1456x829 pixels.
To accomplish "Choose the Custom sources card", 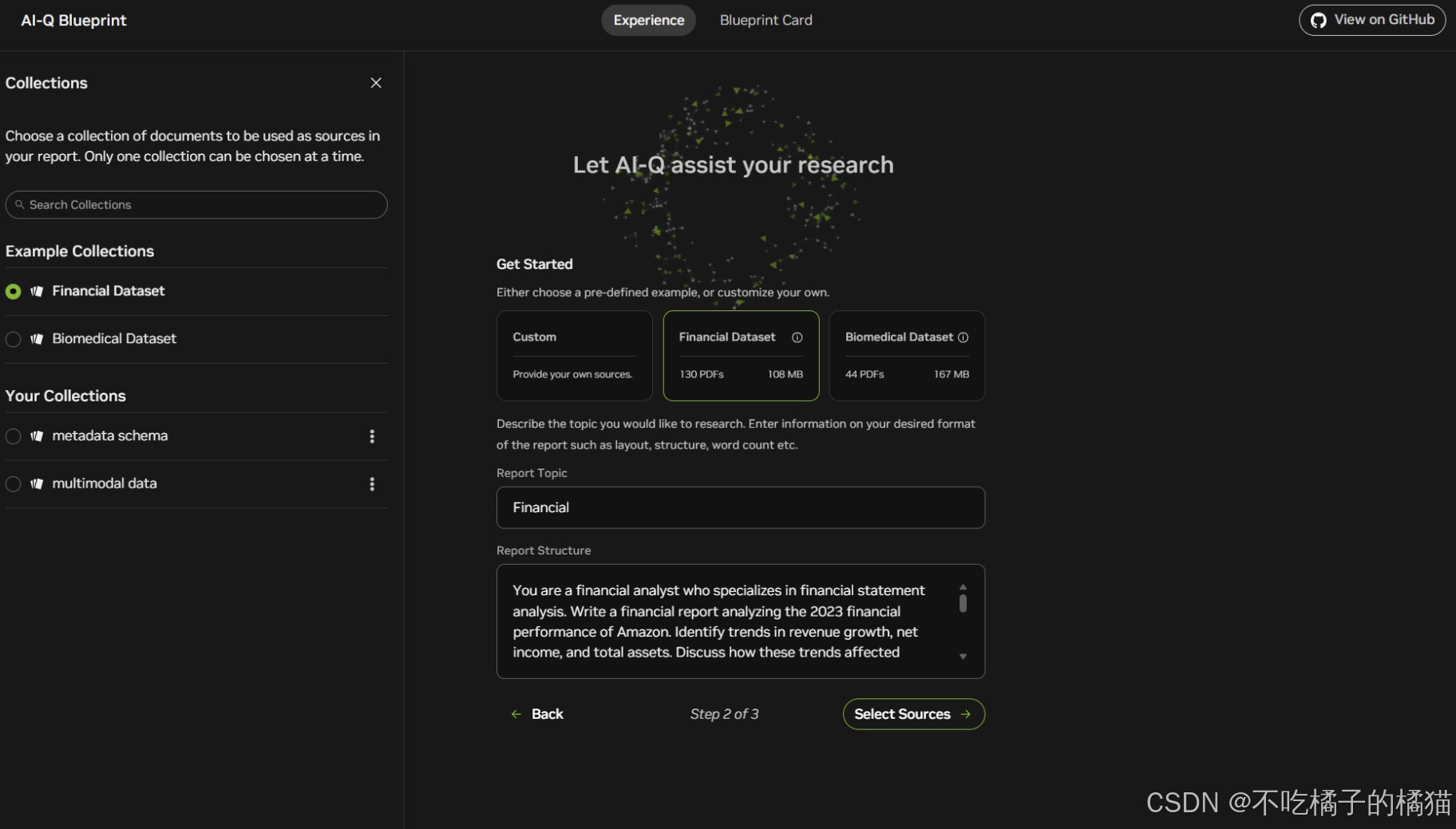I will 574,355.
